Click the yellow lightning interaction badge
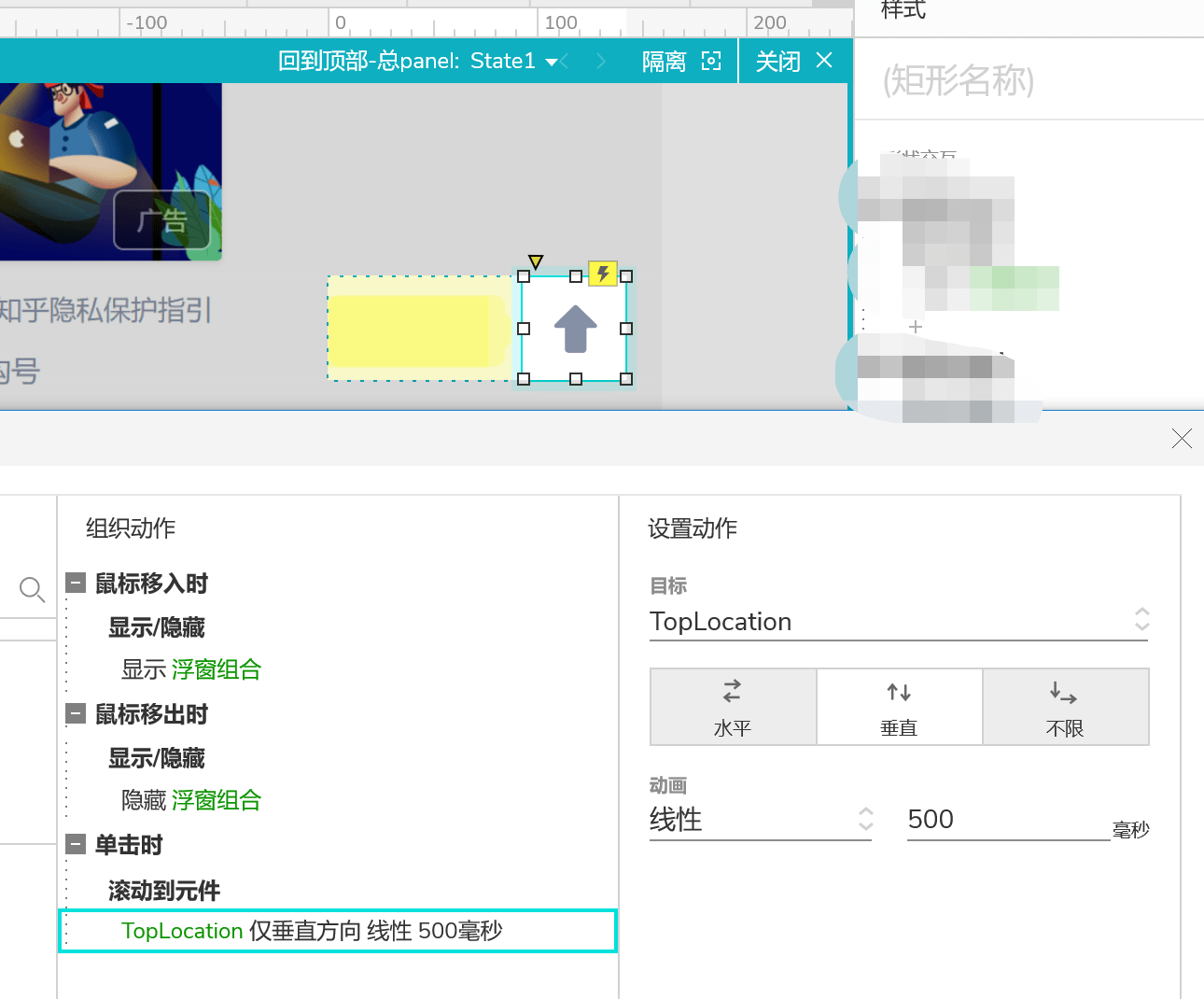This screenshot has height=999, width=1204. click(603, 273)
